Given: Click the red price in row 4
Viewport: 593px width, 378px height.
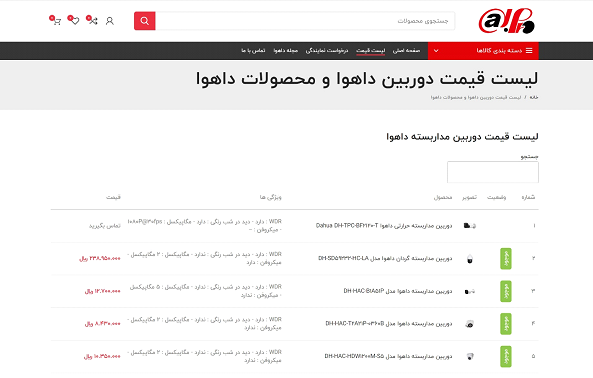Looking at the screenshot, I should (x=102, y=324).
